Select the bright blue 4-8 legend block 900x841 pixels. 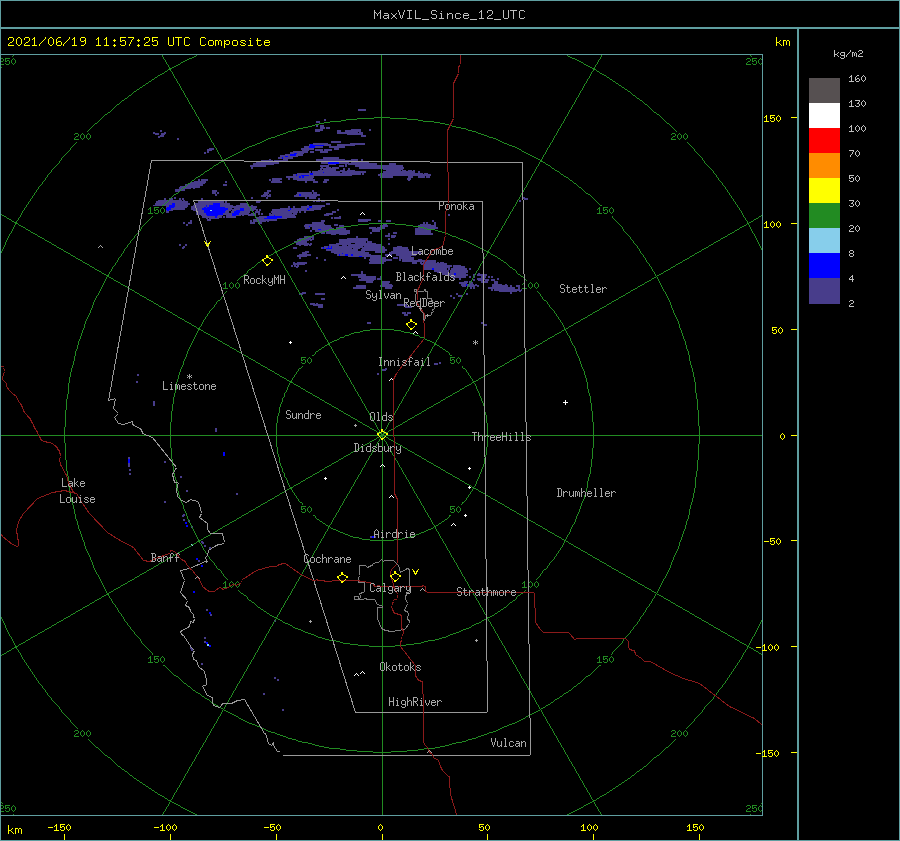pyautogui.click(x=824, y=266)
